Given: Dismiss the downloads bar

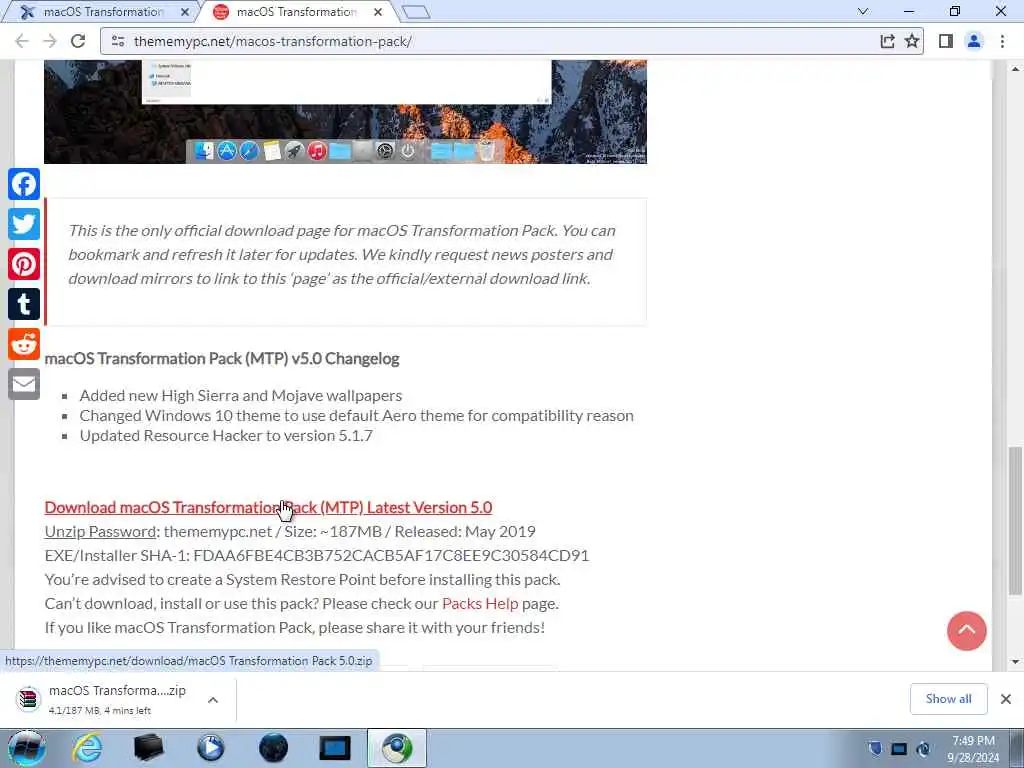Looking at the screenshot, I should pyautogui.click(x=1006, y=699).
